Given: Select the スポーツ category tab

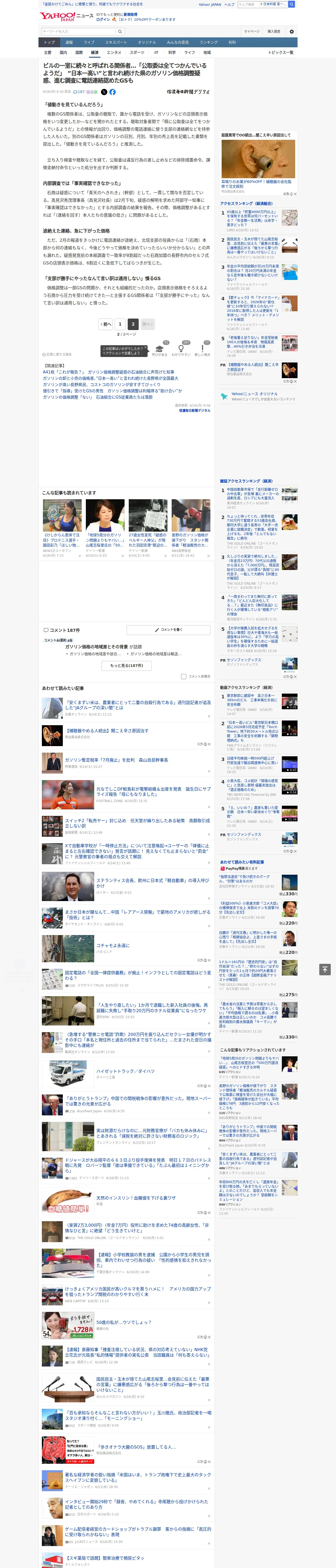Looking at the screenshot, I should (137, 53).
